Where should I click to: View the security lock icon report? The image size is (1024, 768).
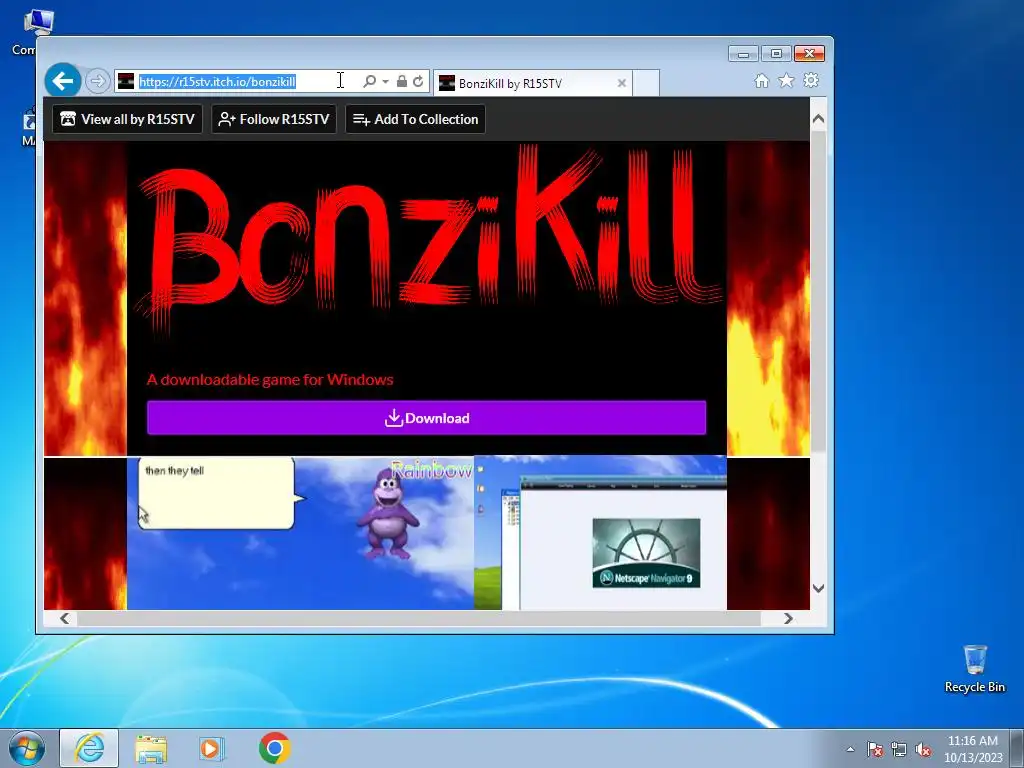click(x=402, y=81)
